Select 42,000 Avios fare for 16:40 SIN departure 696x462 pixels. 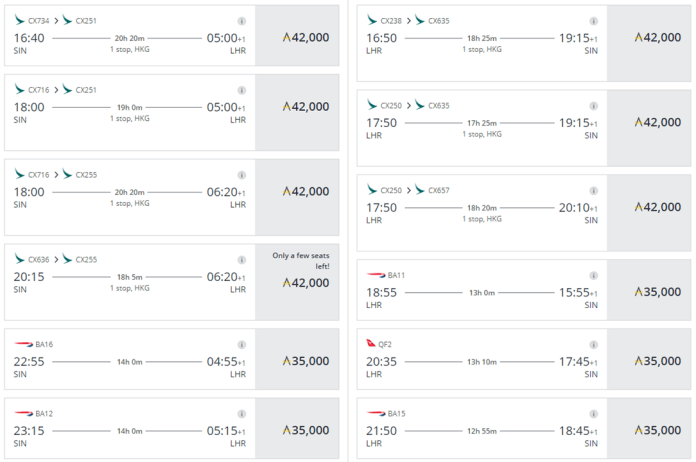(x=297, y=36)
